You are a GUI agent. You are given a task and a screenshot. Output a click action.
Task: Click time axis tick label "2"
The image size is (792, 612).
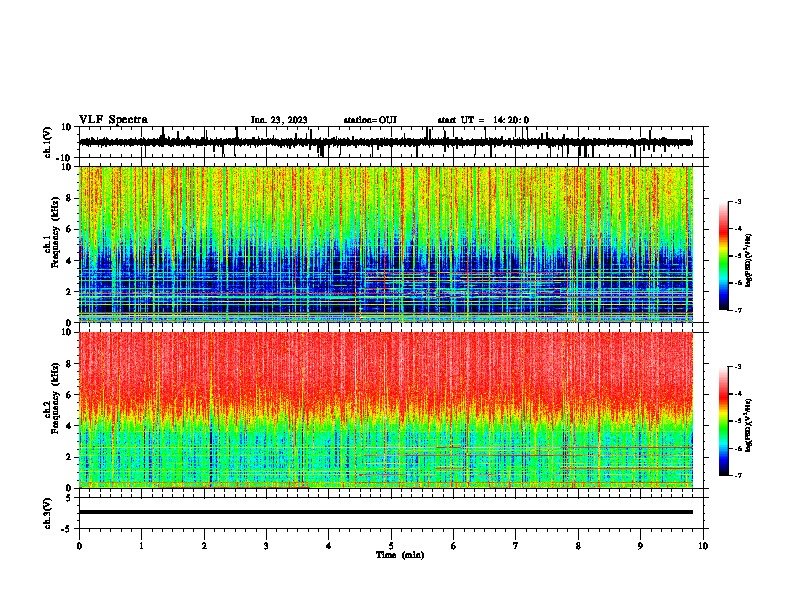coord(204,546)
